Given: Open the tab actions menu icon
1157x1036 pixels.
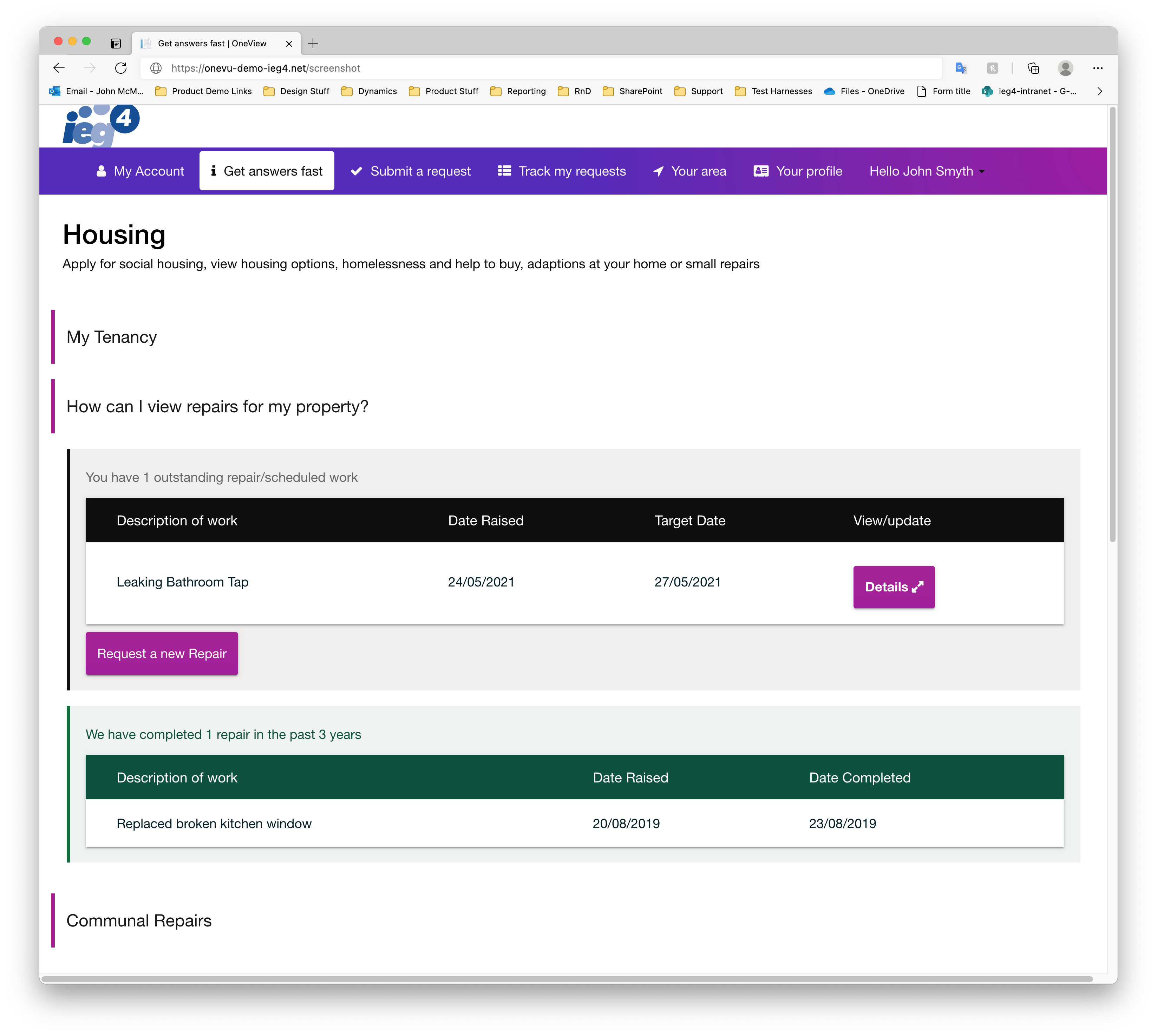Looking at the screenshot, I should [x=116, y=43].
